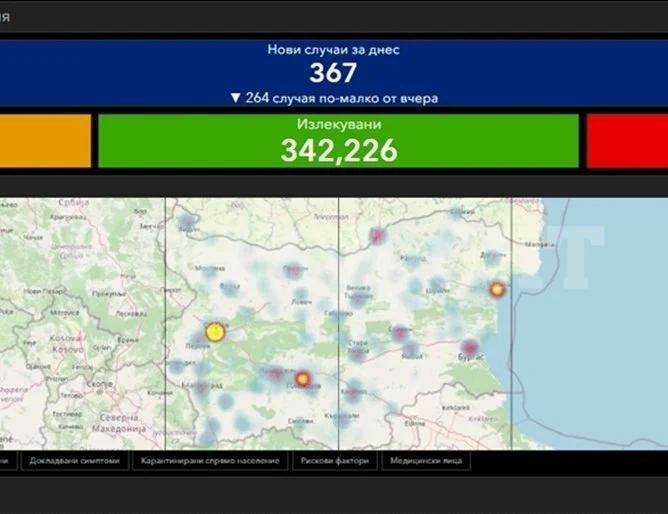
Task: Click the Edirne label on the map
Action: (415, 424)
